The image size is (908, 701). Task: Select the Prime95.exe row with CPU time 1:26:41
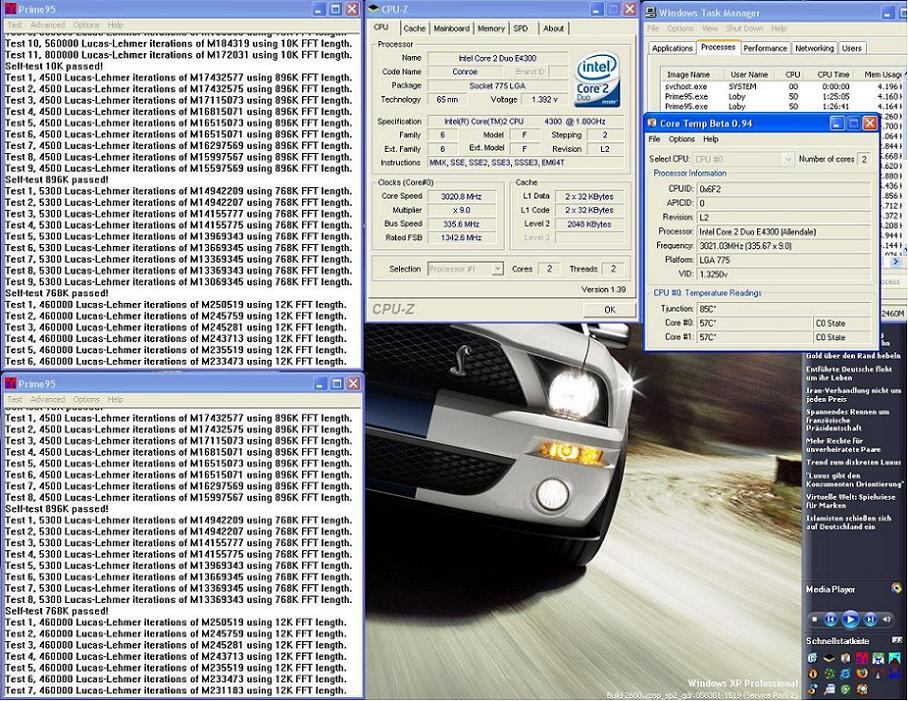click(x=782, y=107)
